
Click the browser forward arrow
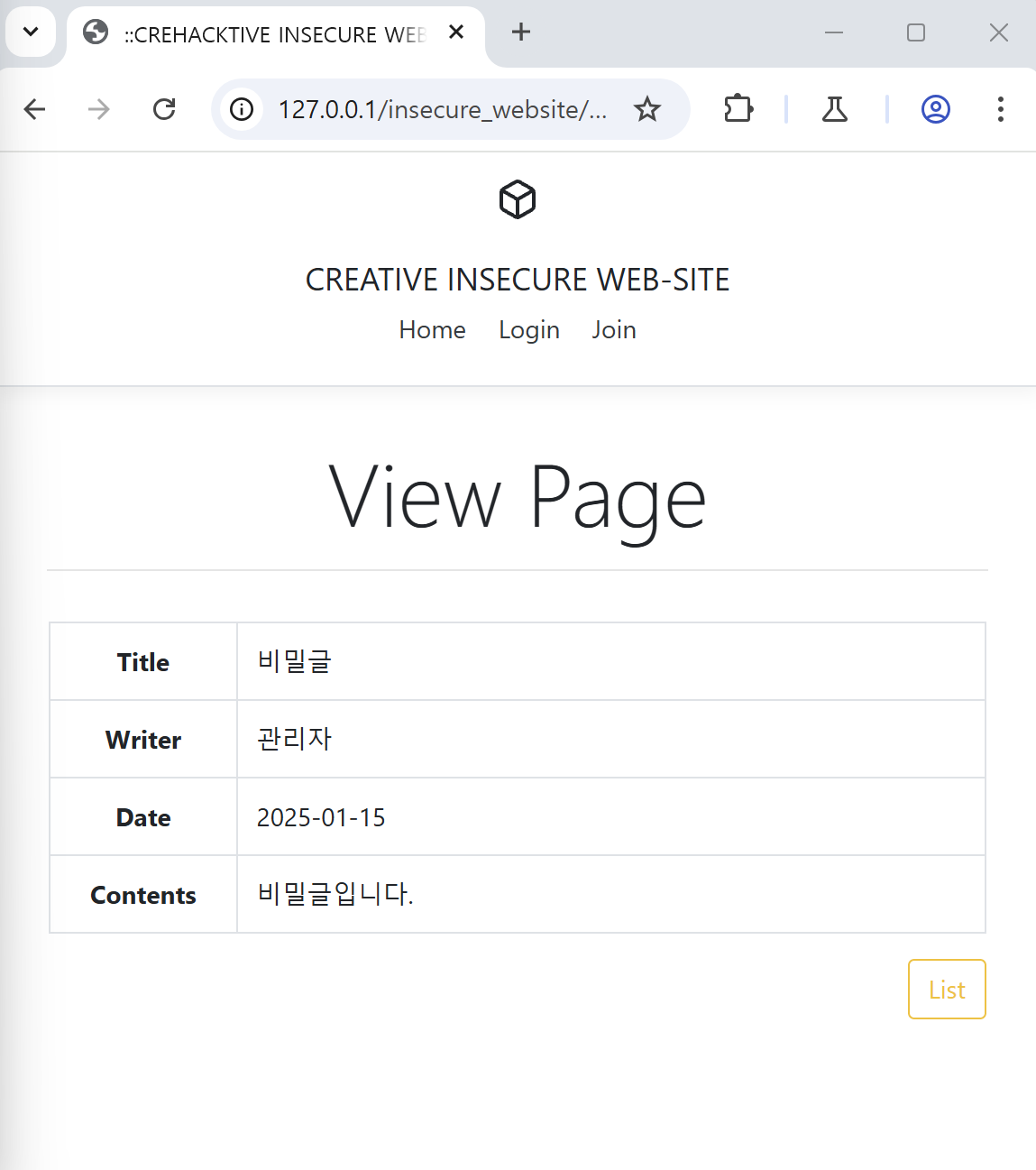pos(99,109)
